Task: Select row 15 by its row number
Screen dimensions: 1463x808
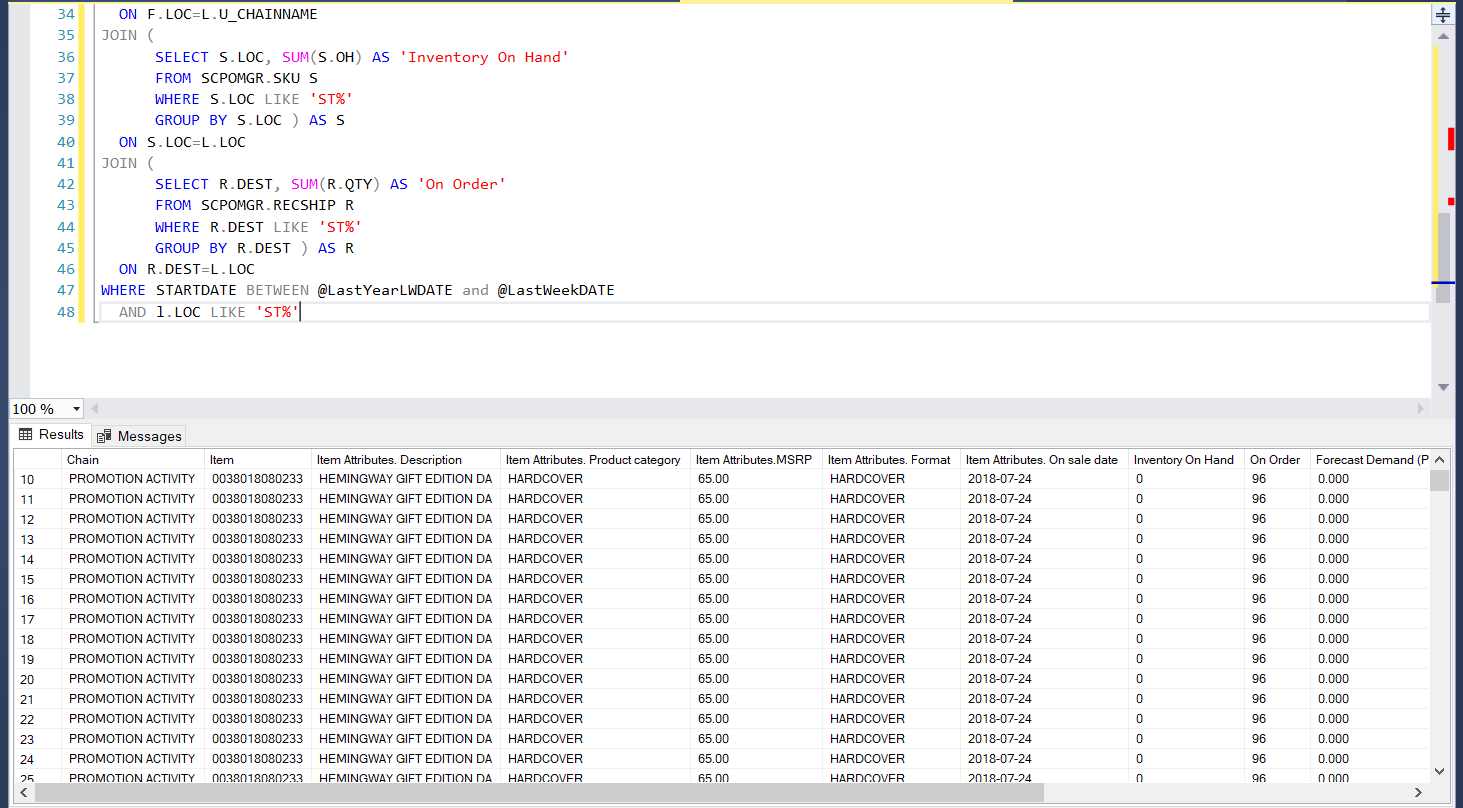Action: [x=28, y=579]
